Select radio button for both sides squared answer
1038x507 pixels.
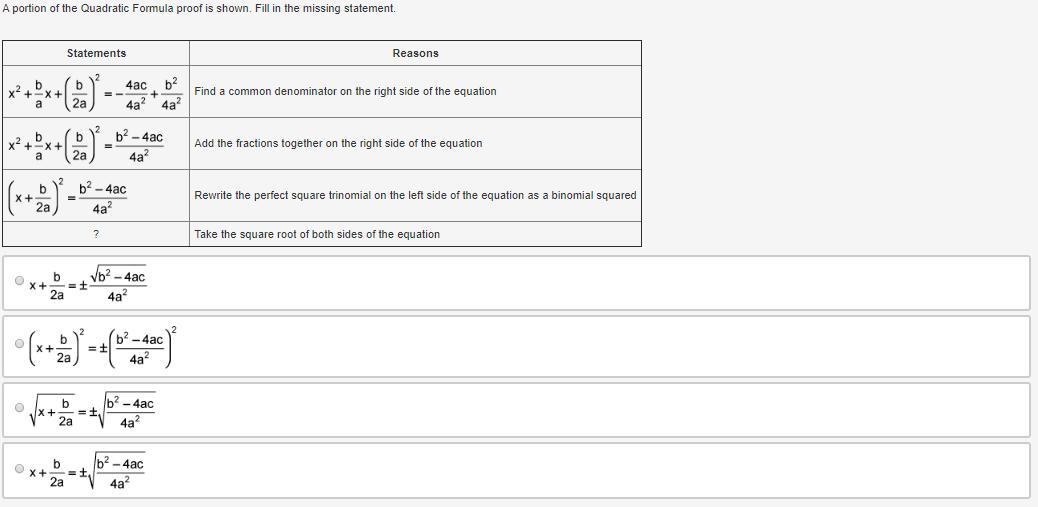(19, 344)
